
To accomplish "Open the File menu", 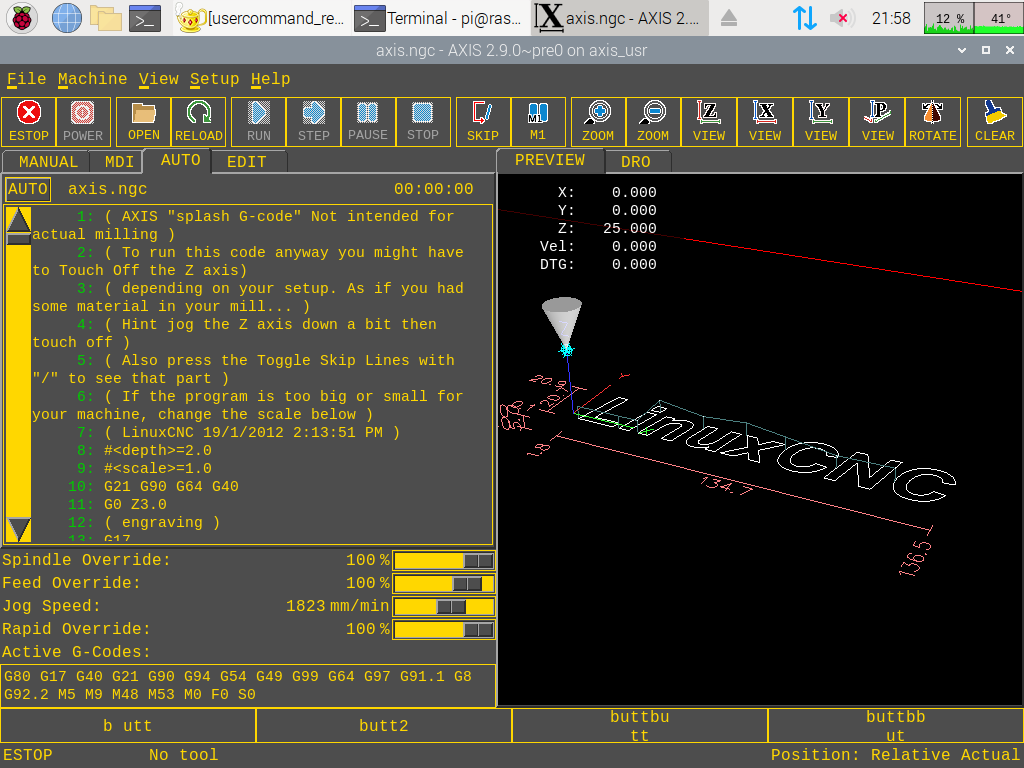I will click(x=27, y=79).
